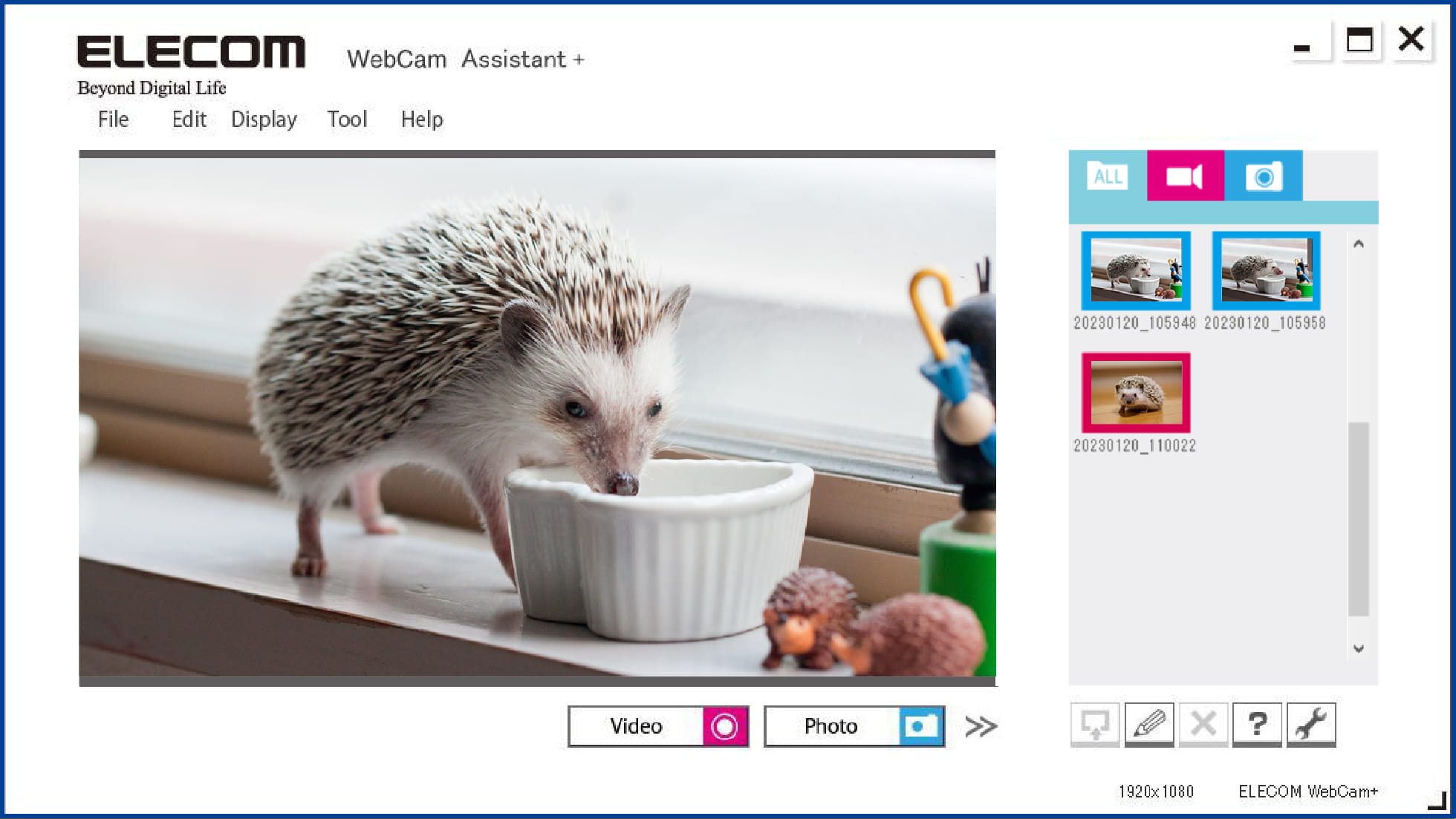Open the File menu
Viewport: 1456px width, 819px height.
[114, 119]
